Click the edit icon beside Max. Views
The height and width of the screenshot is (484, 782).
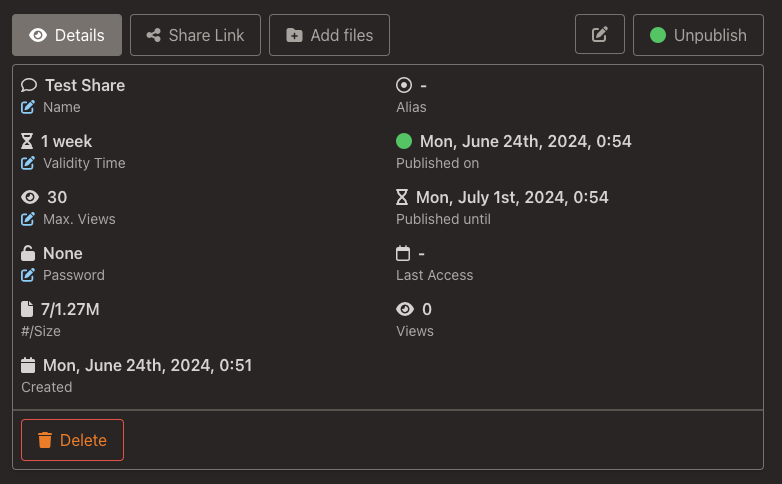point(28,219)
